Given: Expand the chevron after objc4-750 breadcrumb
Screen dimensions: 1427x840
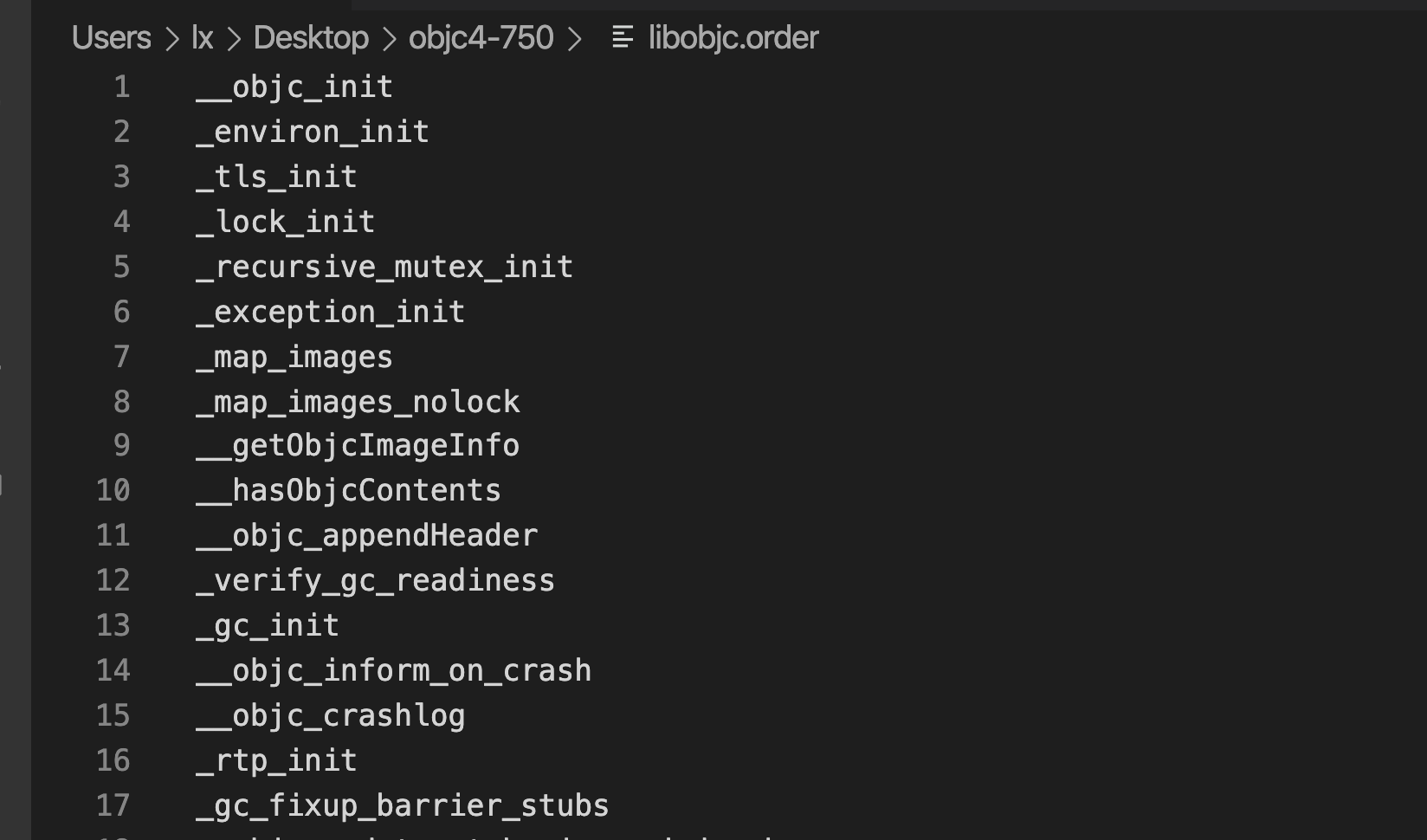Looking at the screenshot, I should 574,38.
